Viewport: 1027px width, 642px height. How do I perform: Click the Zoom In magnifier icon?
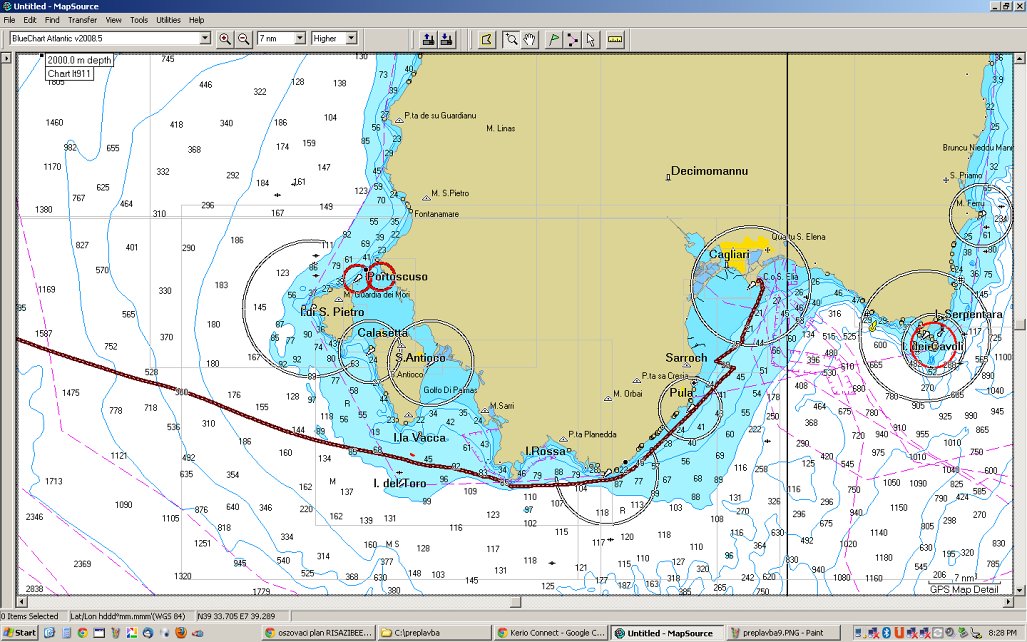coord(225,39)
